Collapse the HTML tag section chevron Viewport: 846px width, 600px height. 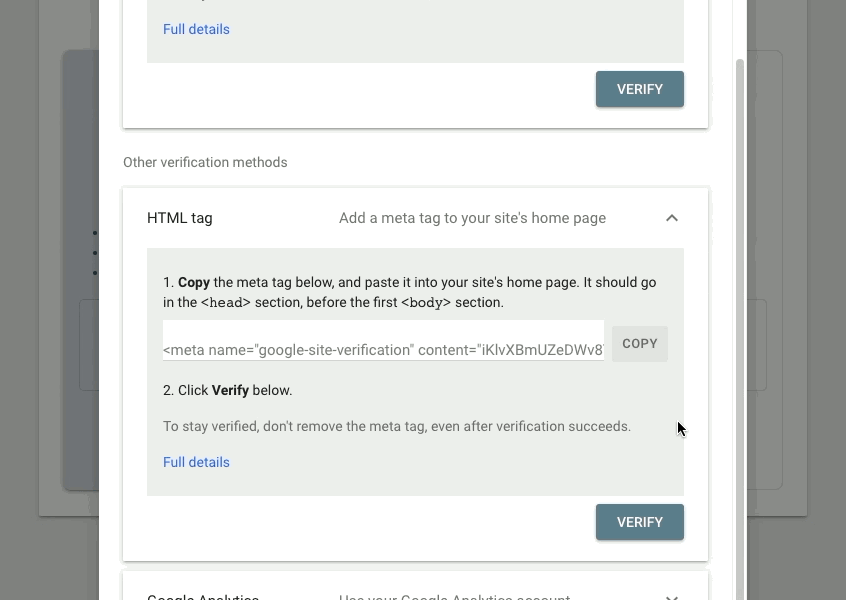[672, 218]
